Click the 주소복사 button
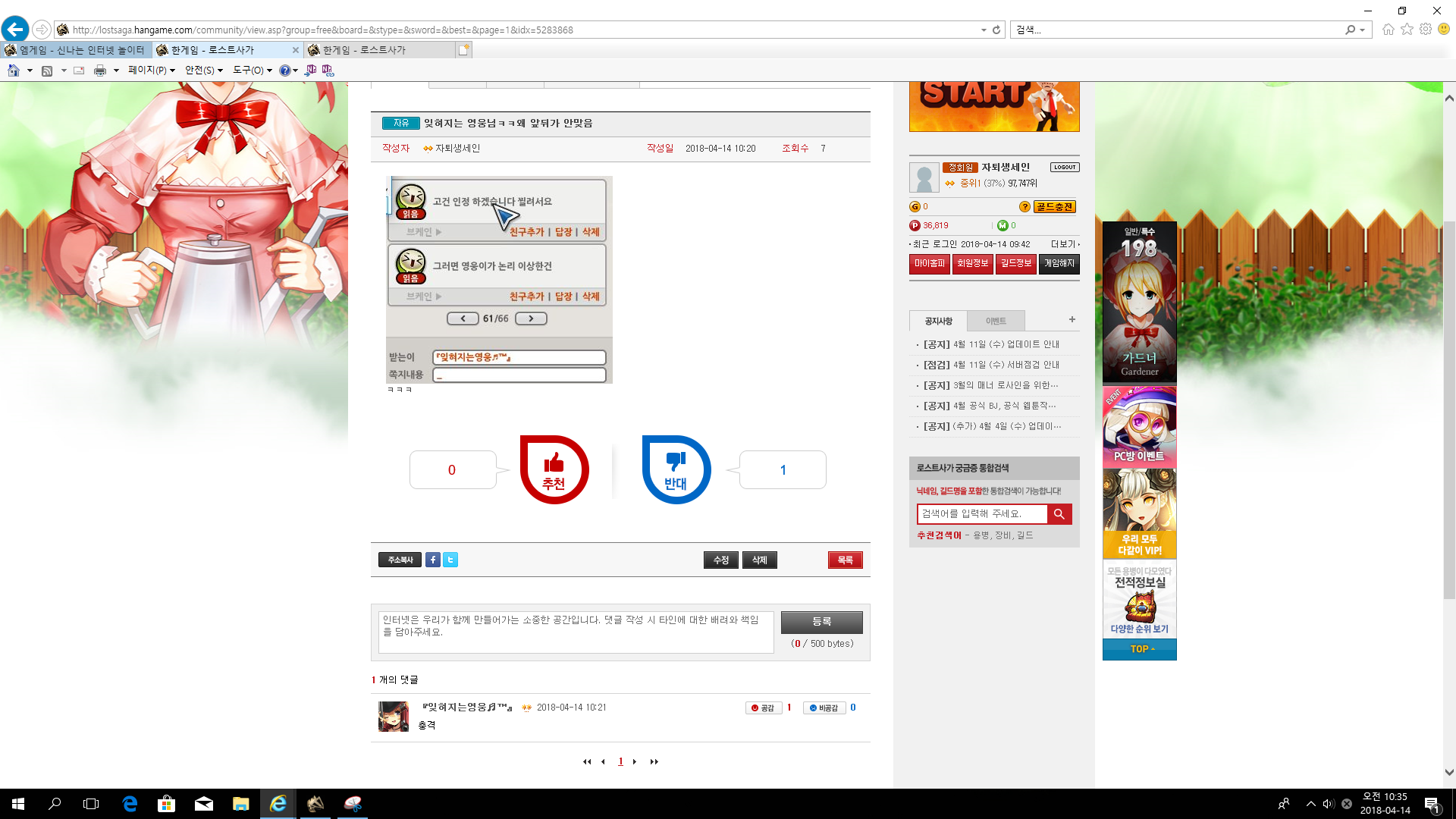The width and height of the screenshot is (1456, 819). pyautogui.click(x=400, y=560)
